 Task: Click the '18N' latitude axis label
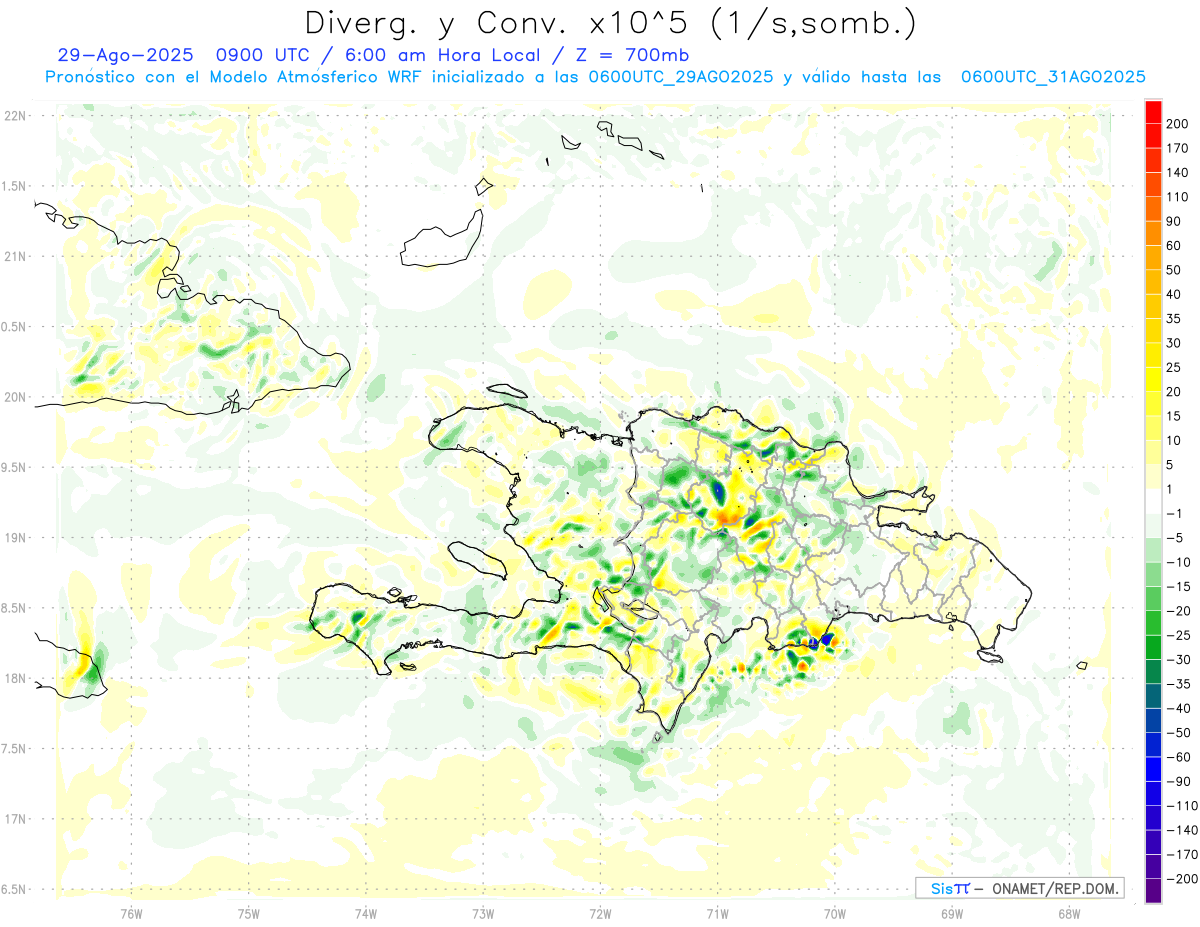14,679
